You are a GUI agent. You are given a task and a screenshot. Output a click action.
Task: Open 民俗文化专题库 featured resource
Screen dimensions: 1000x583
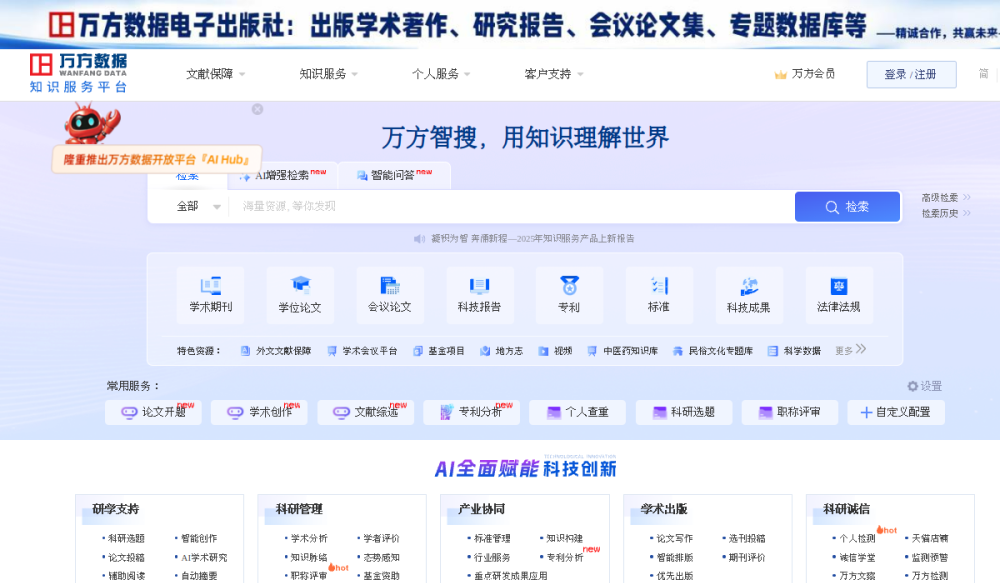click(x=713, y=351)
